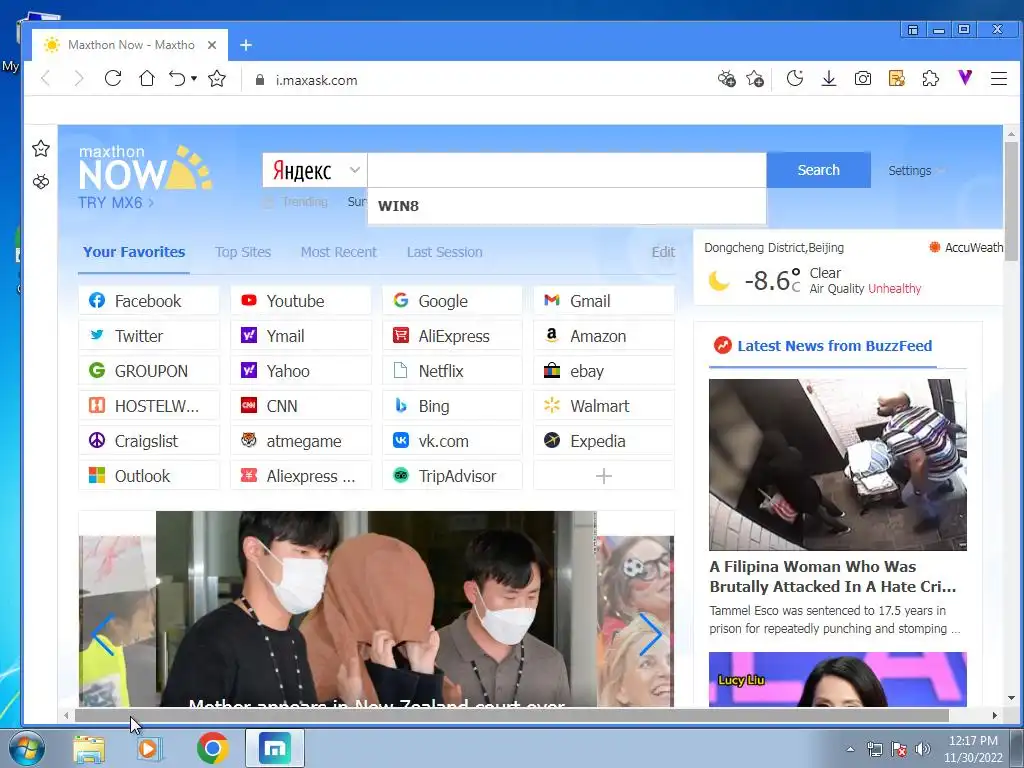Image resolution: width=1024 pixels, height=768 pixels.
Task: Click the address bar i.maxask.com
Action: [x=316, y=80]
